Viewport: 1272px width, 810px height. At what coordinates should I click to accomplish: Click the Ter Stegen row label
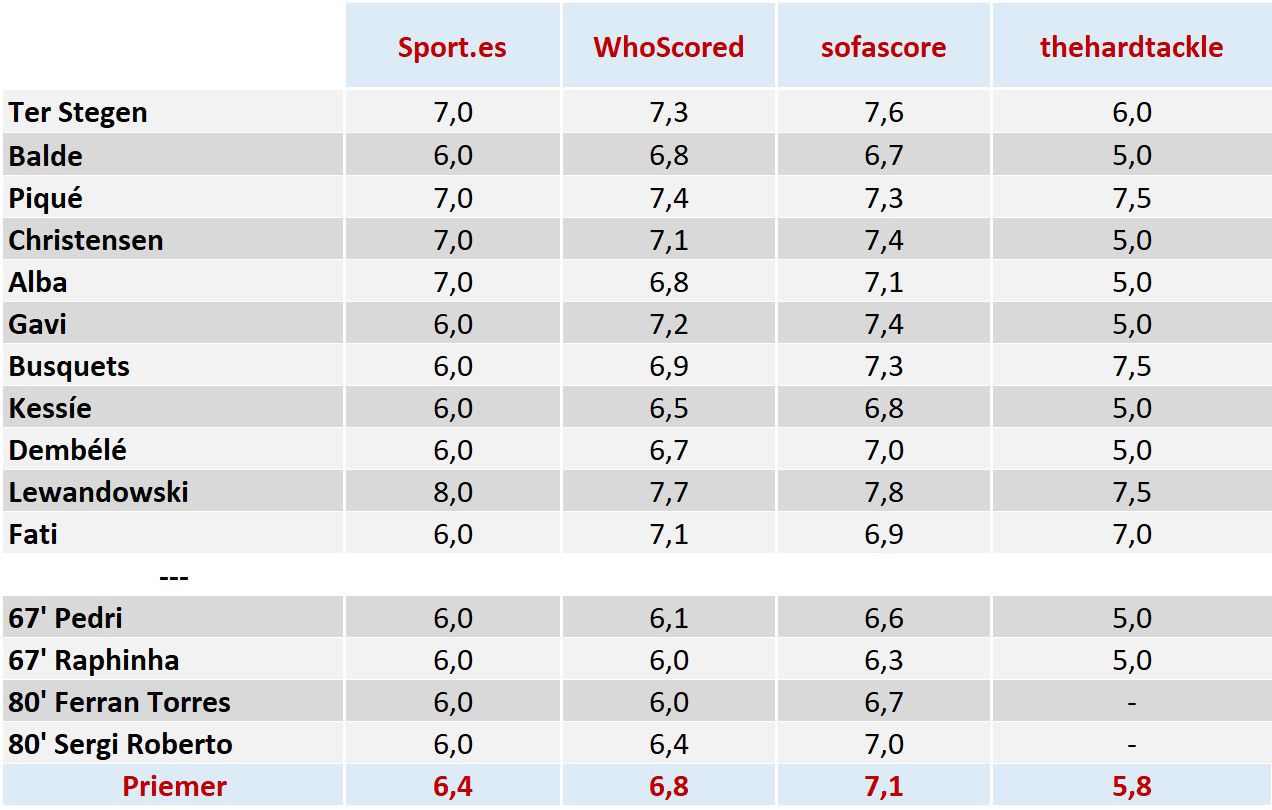(78, 113)
